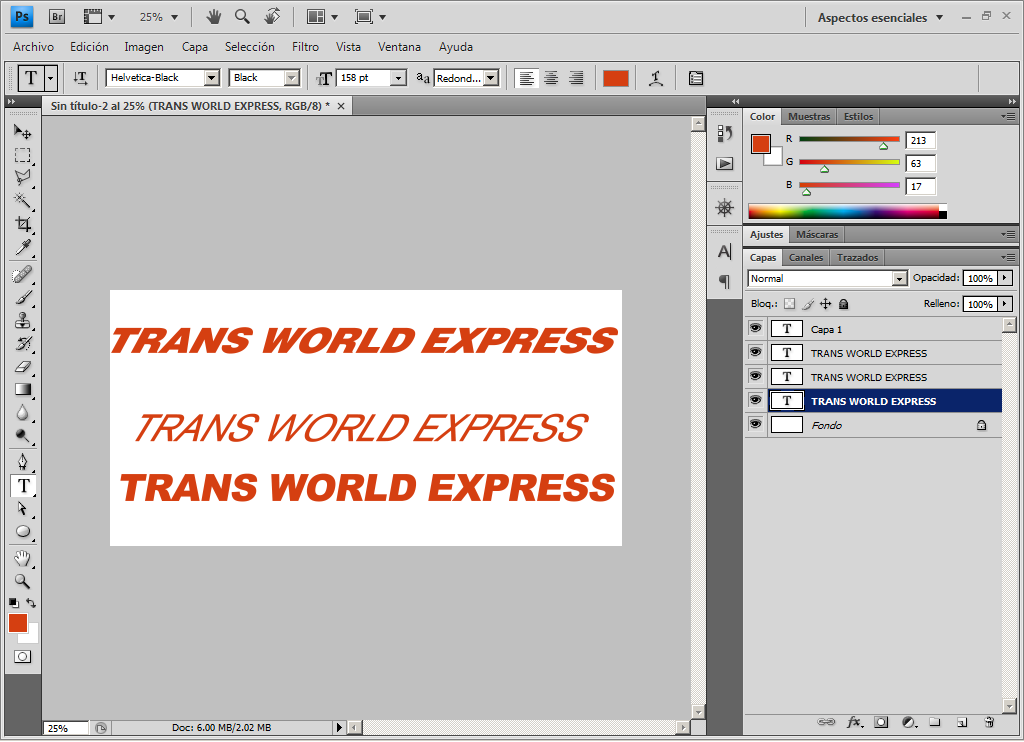Expand the 158 pt font size dropdown
The image size is (1024, 742).
click(x=398, y=78)
